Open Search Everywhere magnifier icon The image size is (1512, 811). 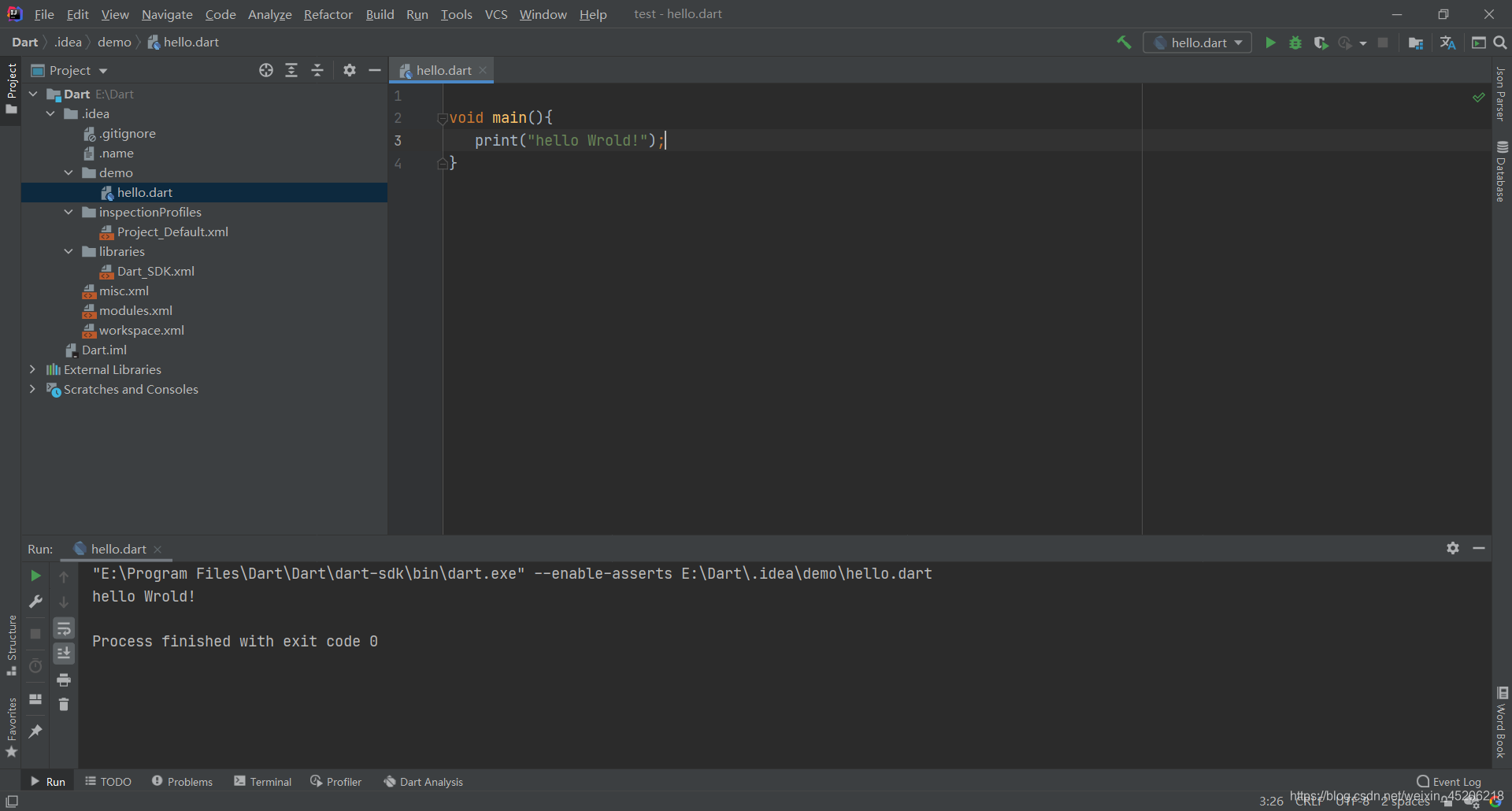tap(1500, 43)
